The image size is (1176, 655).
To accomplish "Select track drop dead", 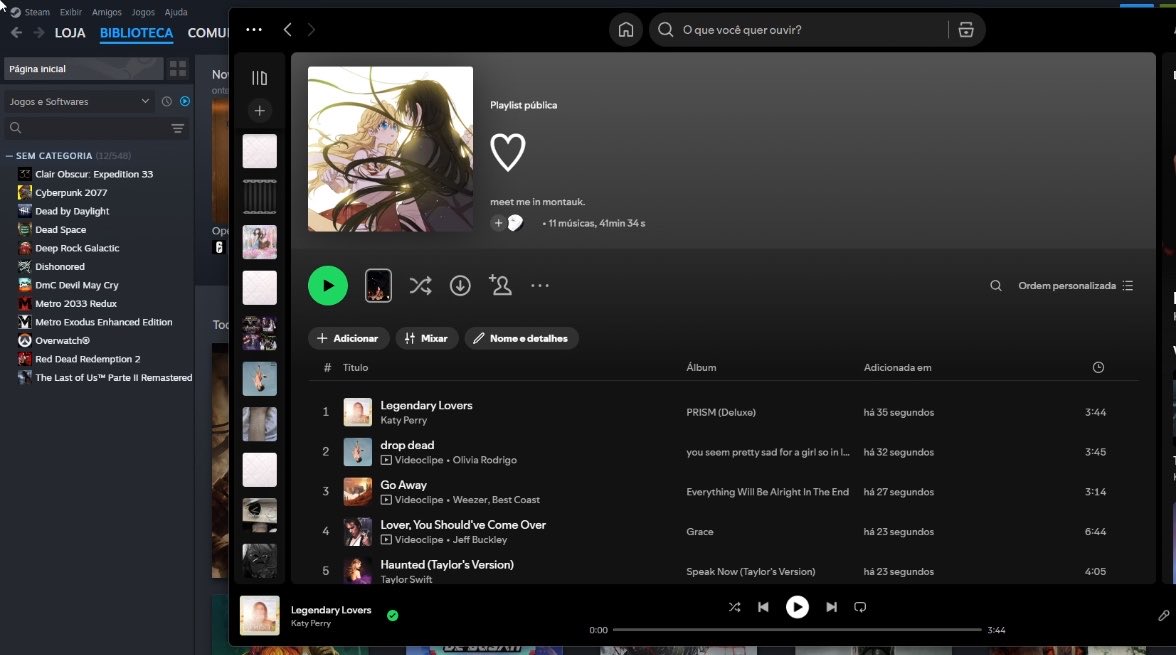I will point(407,446).
